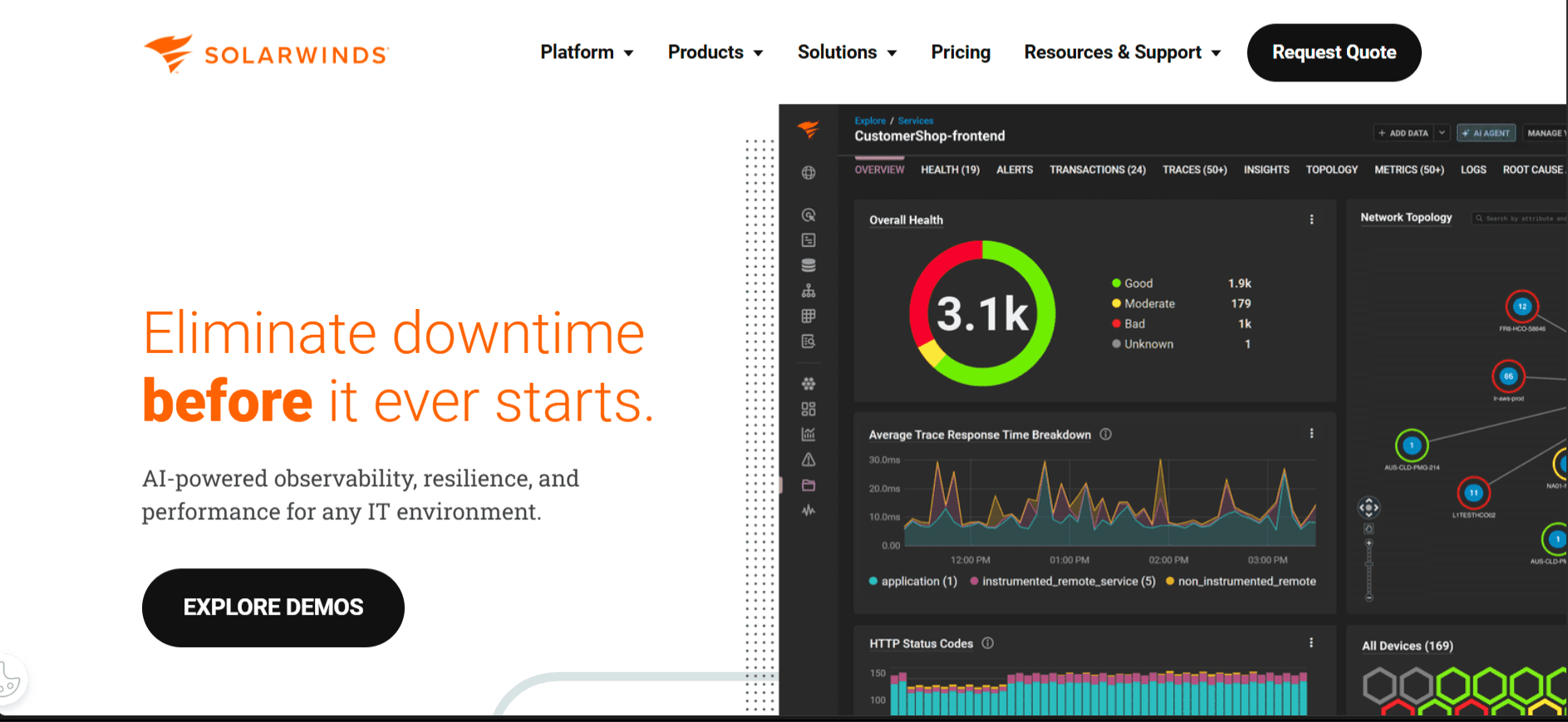Toggle non_instrumented_remote legend series
The width and height of the screenshot is (1568, 722).
[1241, 582]
